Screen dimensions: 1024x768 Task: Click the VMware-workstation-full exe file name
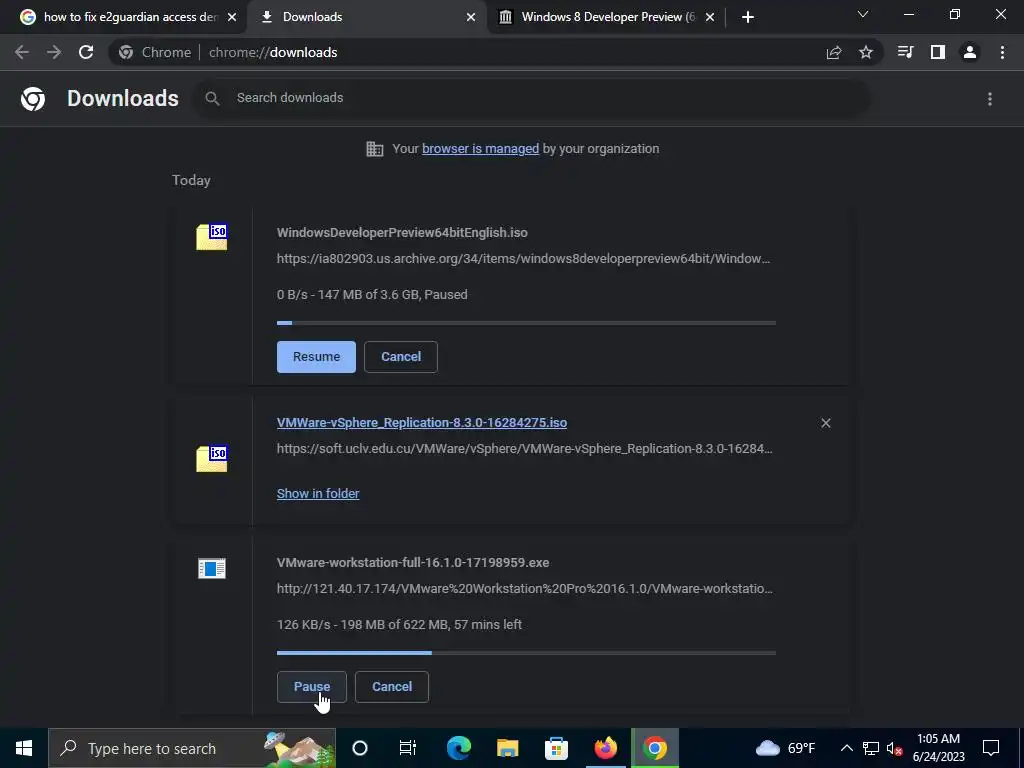click(x=413, y=562)
